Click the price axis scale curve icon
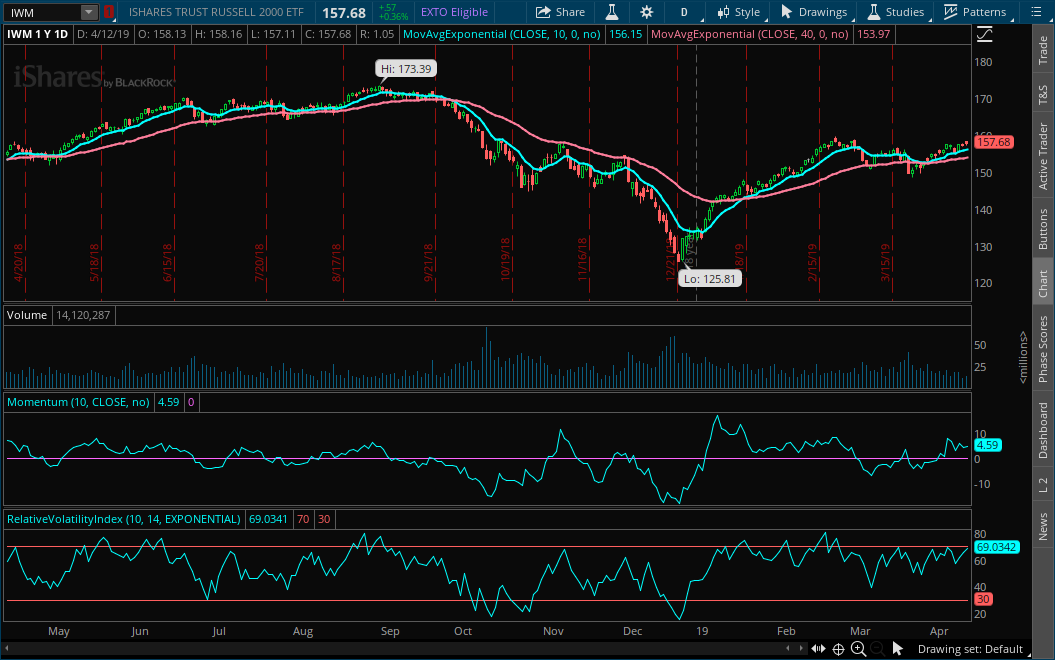 984,35
